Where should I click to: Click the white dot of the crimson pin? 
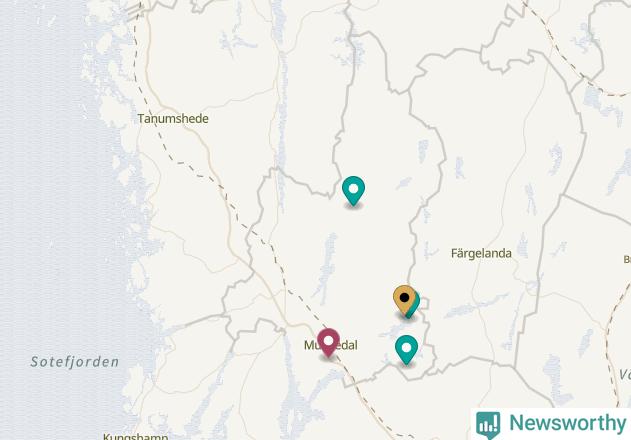pos(328,341)
